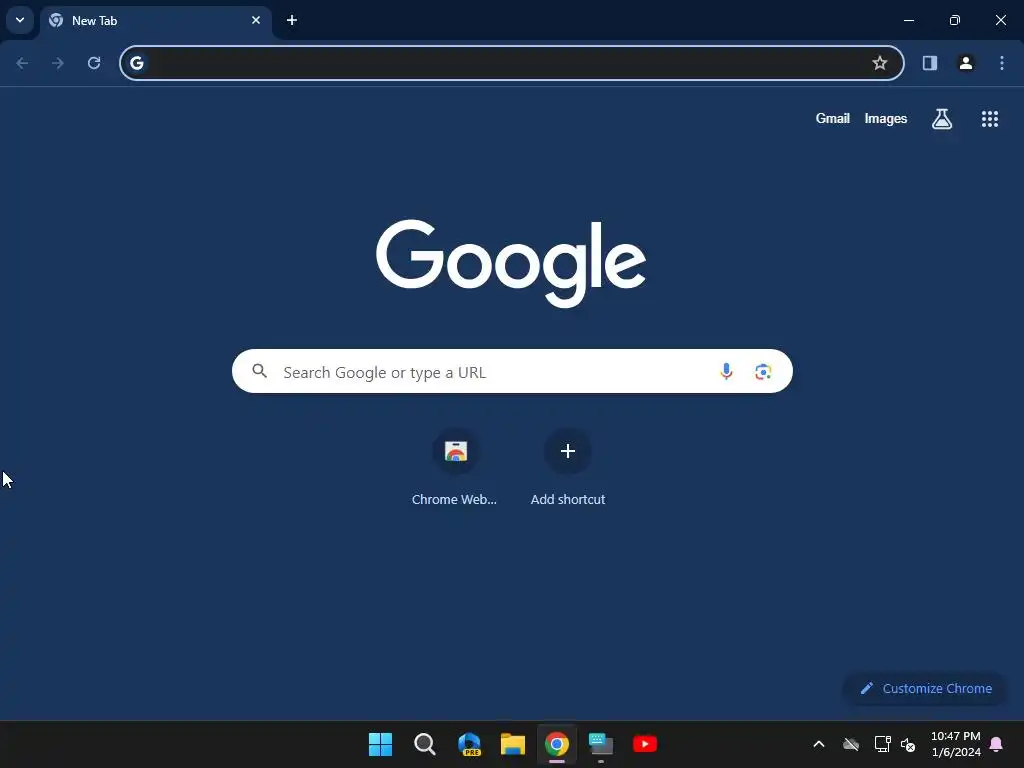This screenshot has width=1024, height=768.
Task: Open Google Images link
Action: pos(886,118)
